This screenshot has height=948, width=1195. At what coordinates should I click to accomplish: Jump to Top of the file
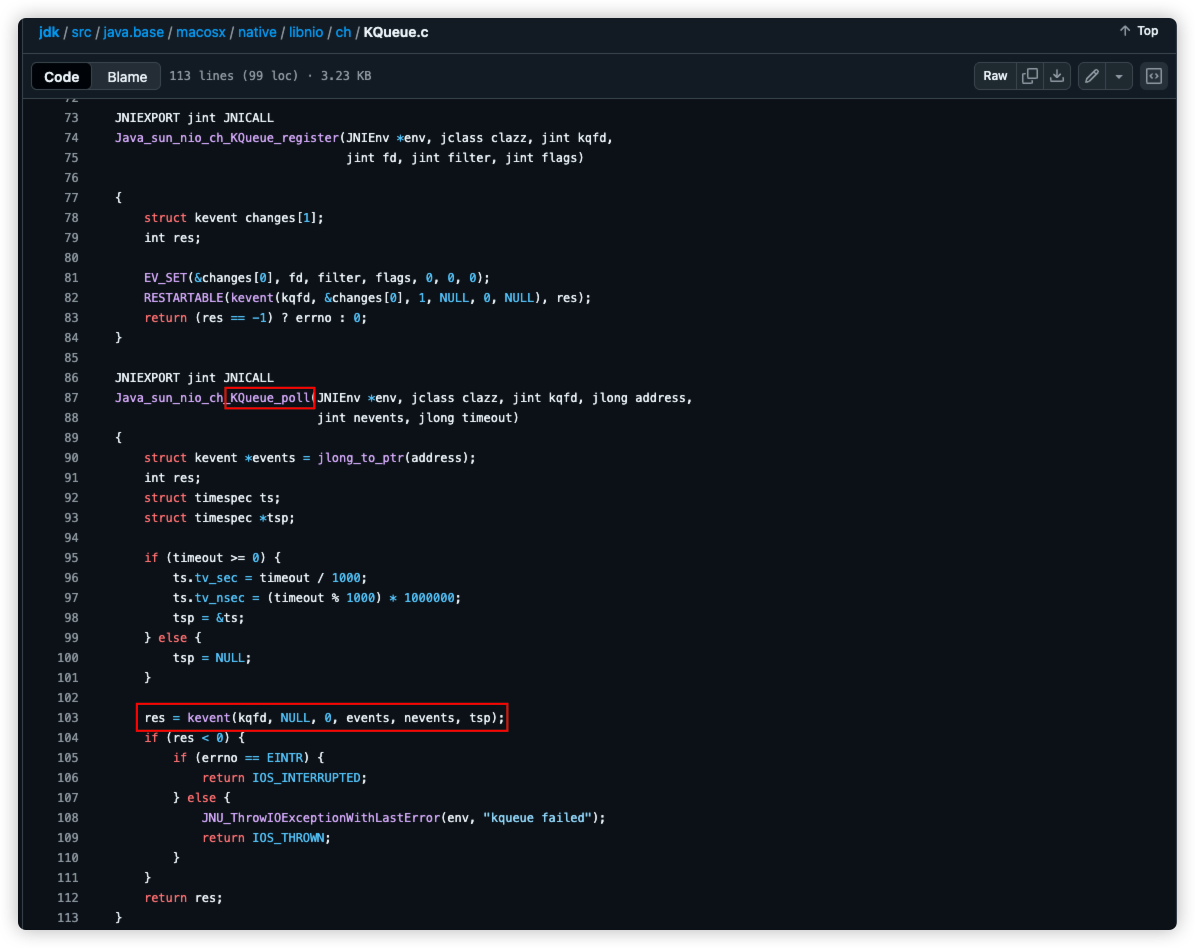tap(1139, 31)
